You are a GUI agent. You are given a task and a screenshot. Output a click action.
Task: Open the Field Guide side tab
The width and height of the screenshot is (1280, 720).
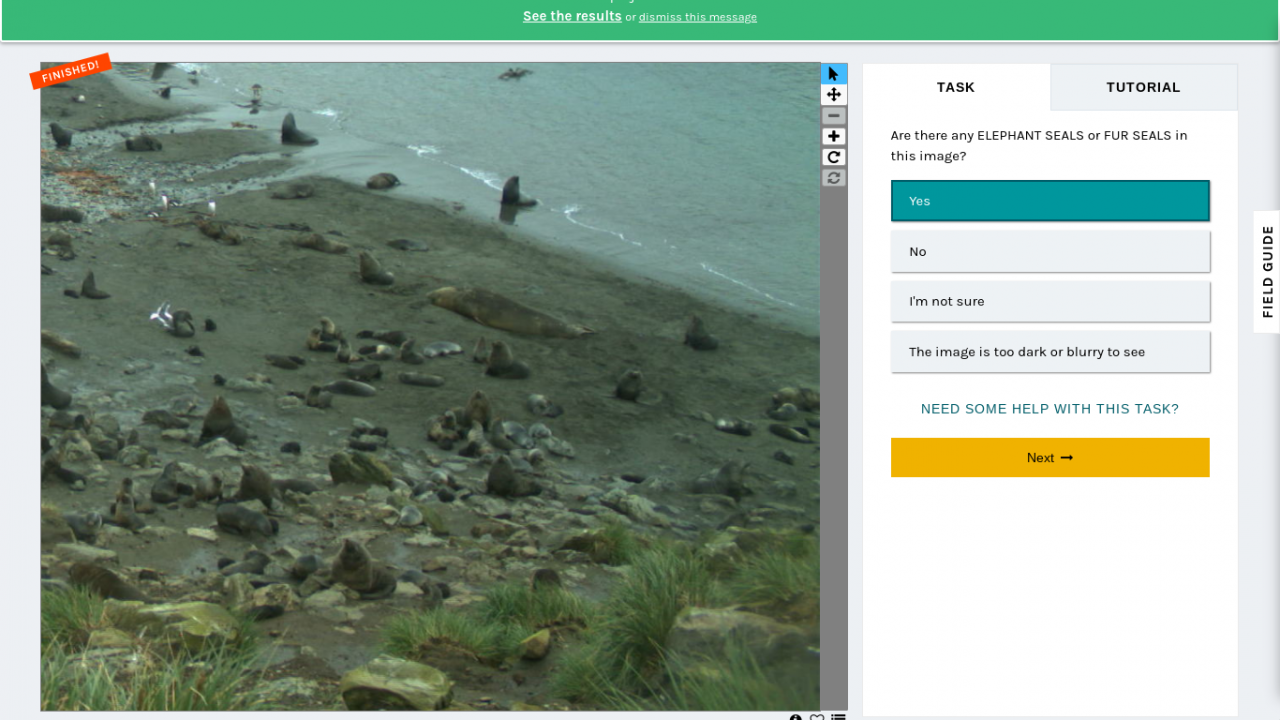[1267, 272]
